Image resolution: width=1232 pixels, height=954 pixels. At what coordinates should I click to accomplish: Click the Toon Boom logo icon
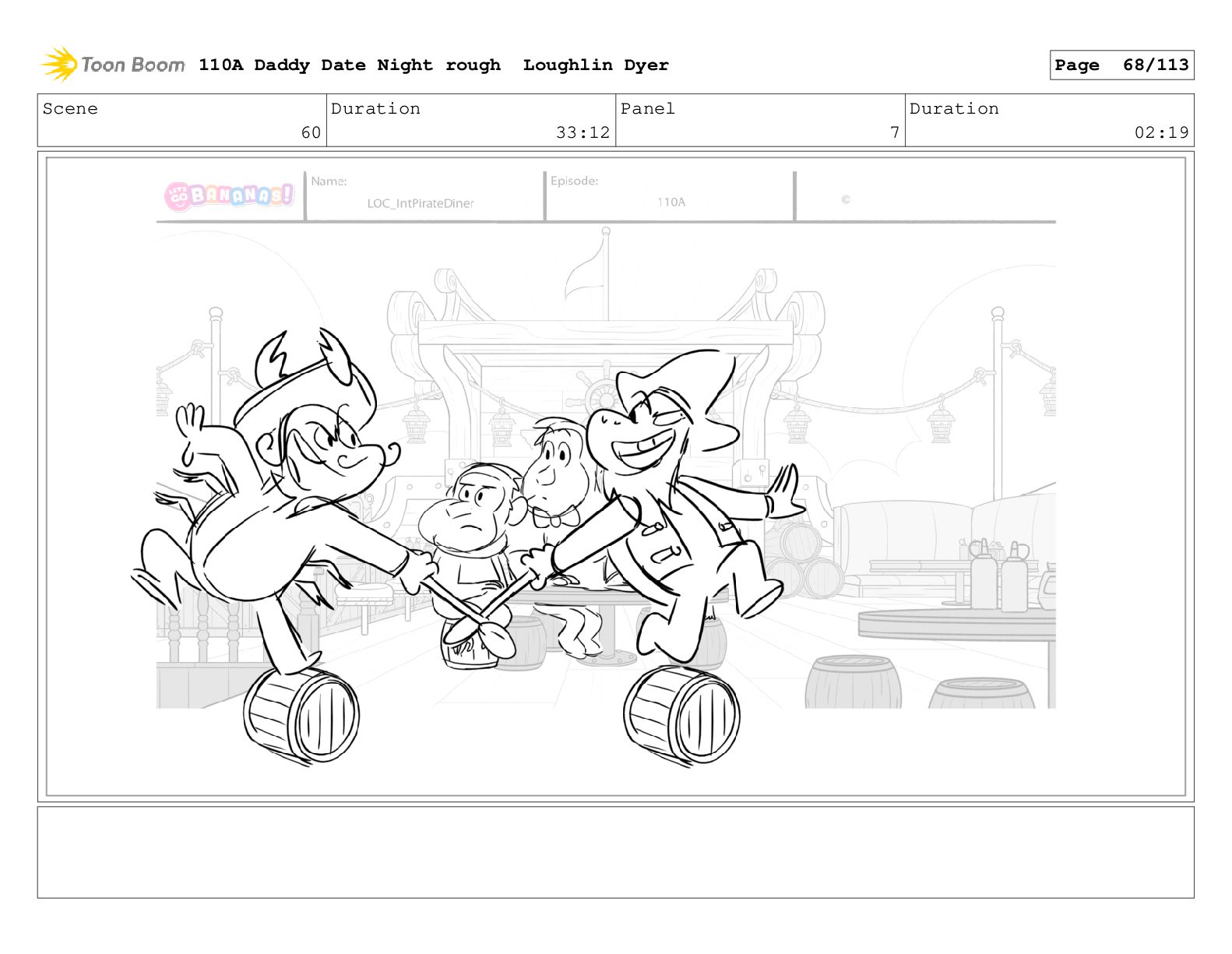click(59, 65)
